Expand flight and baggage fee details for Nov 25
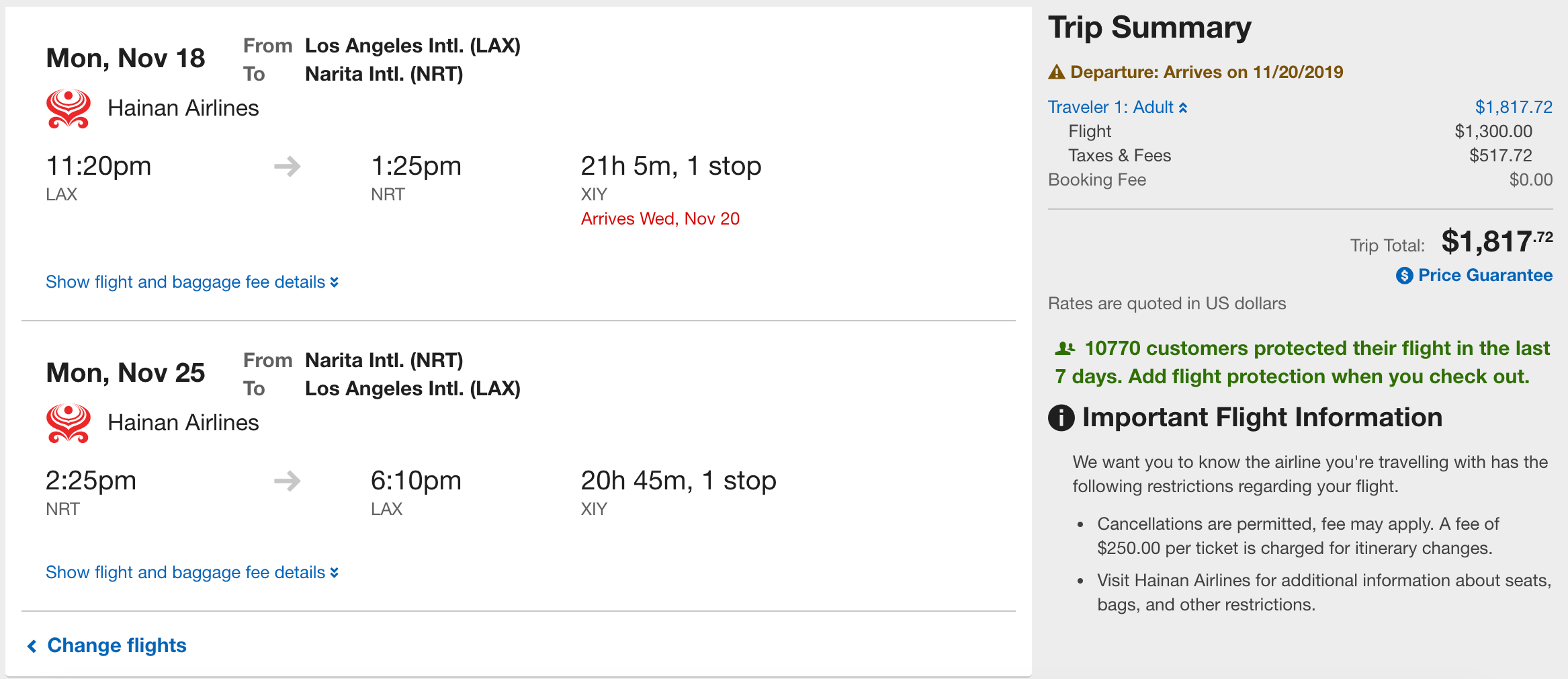This screenshot has height=679, width=1568. tap(192, 572)
